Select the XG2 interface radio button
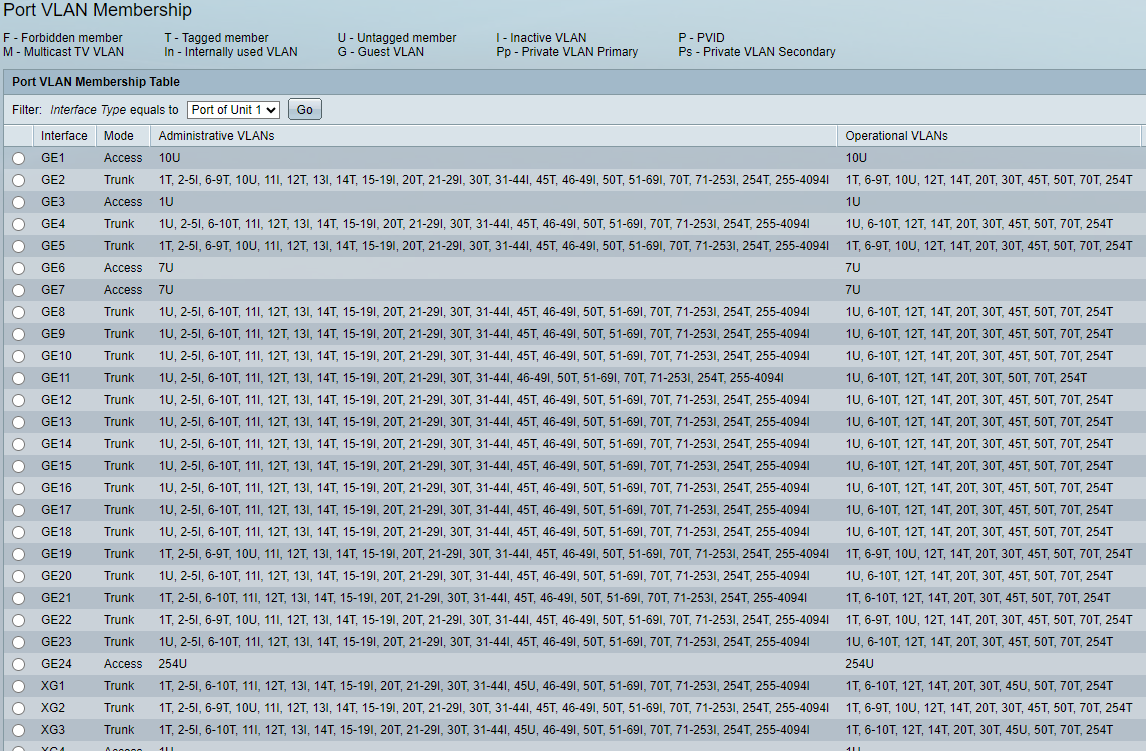 [19, 708]
